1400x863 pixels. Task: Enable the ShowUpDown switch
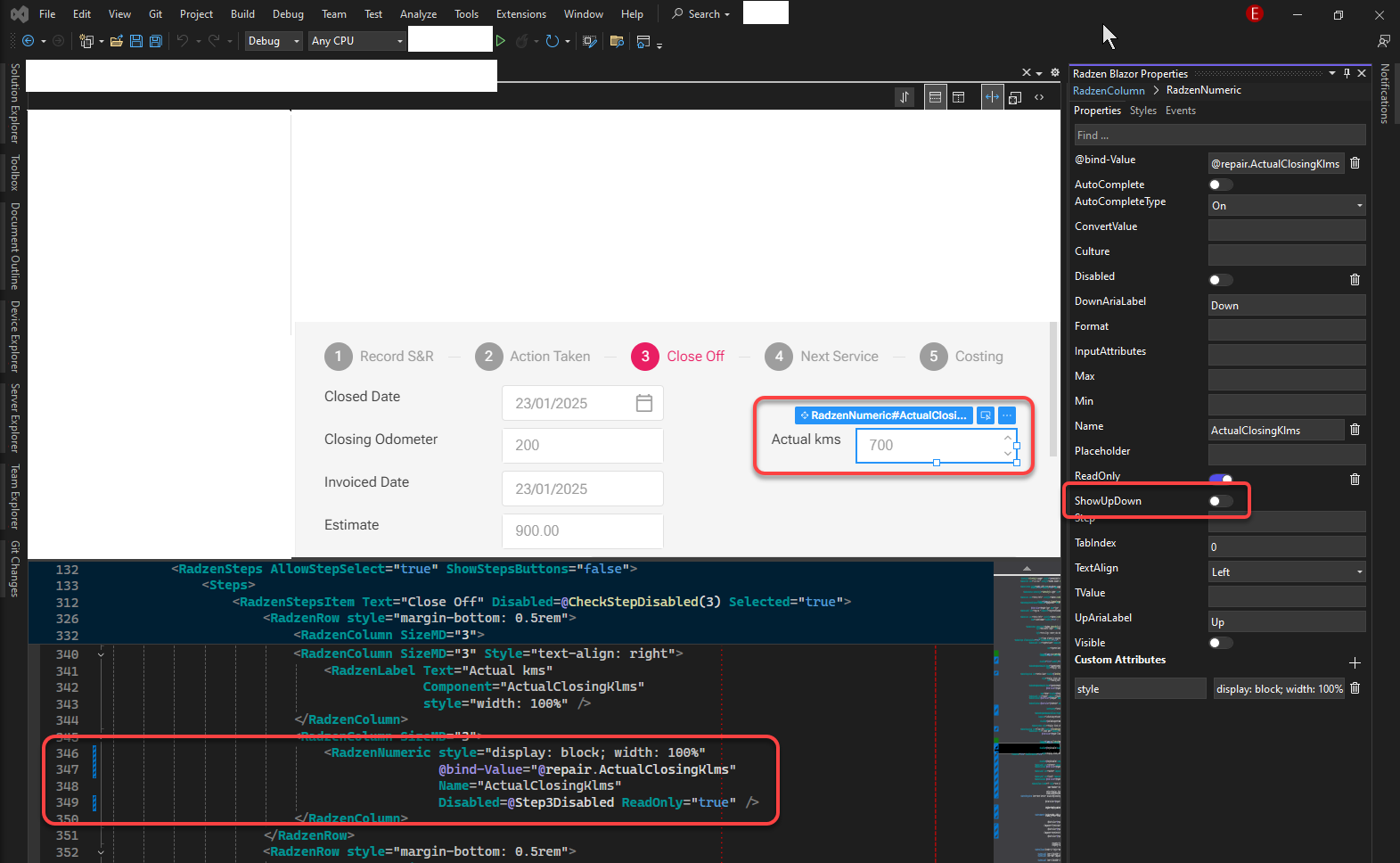coord(1221,501)
